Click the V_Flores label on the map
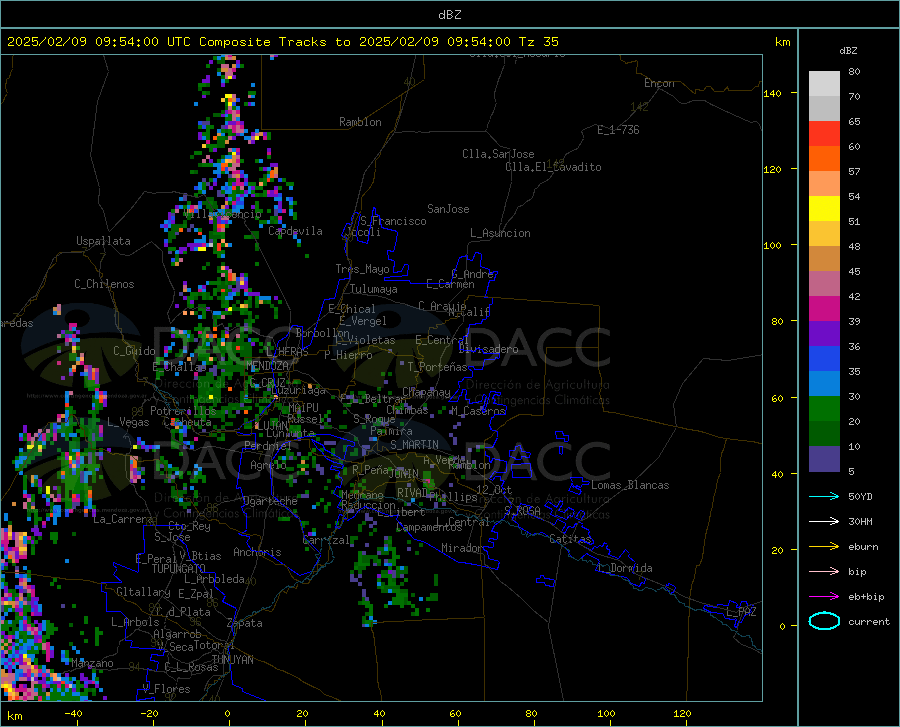The image size is (900, 727). (x=166, y=689)
